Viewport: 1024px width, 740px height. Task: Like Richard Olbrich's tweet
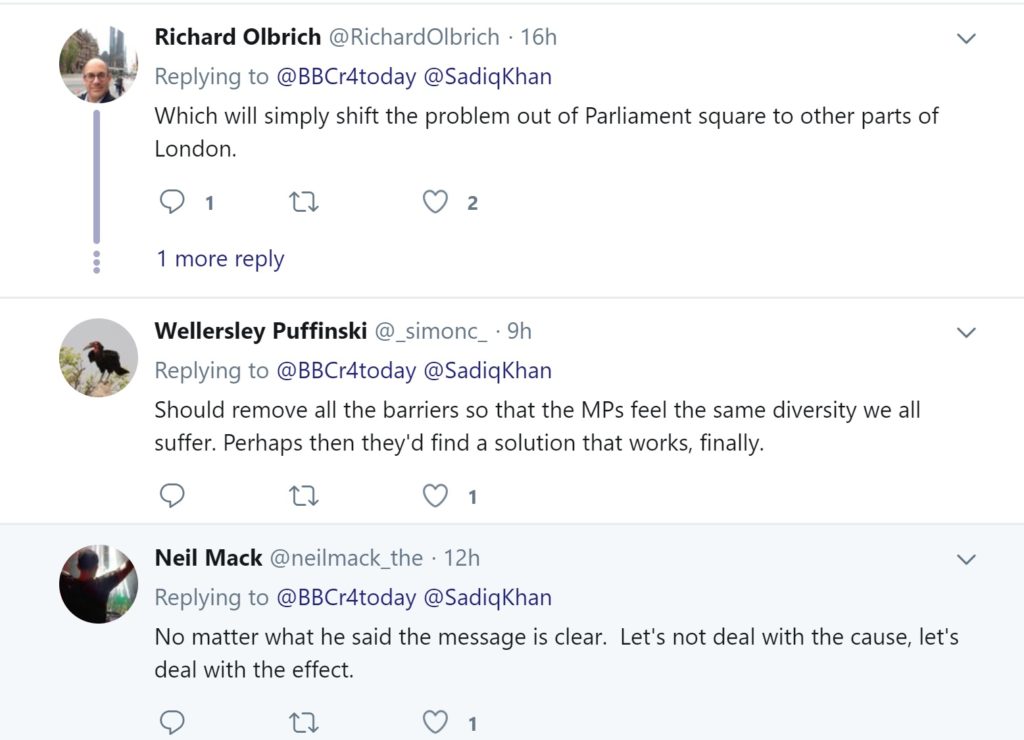point(435,203)
